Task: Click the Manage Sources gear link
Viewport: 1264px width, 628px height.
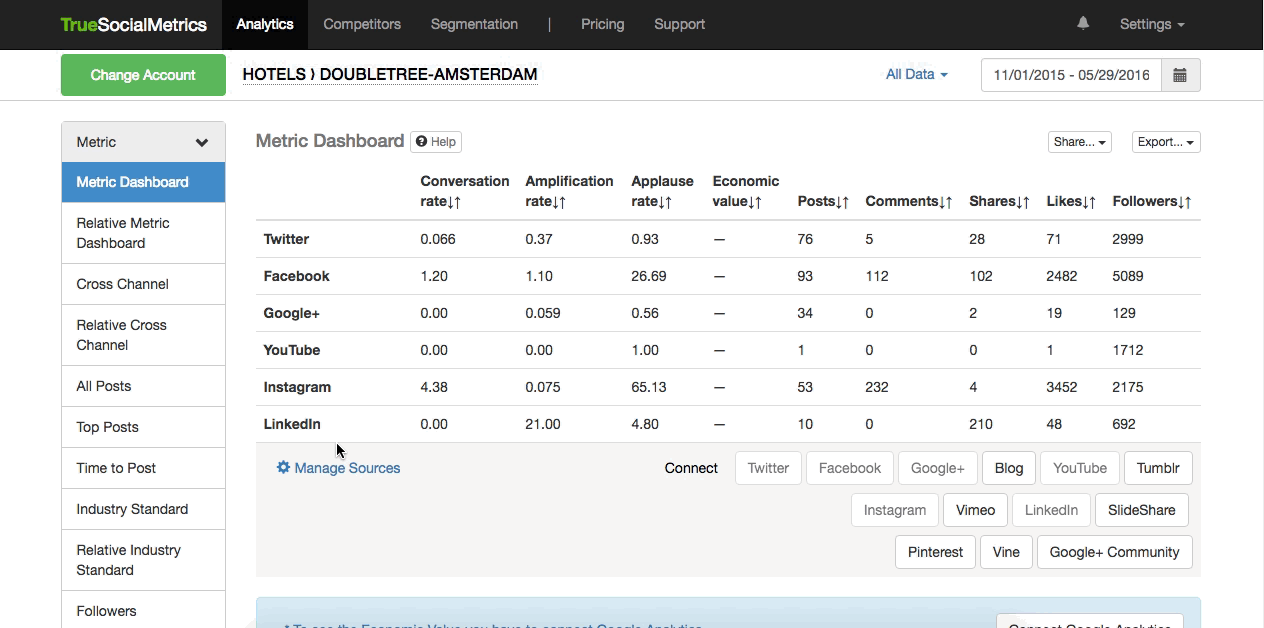Action: point(338,468)
